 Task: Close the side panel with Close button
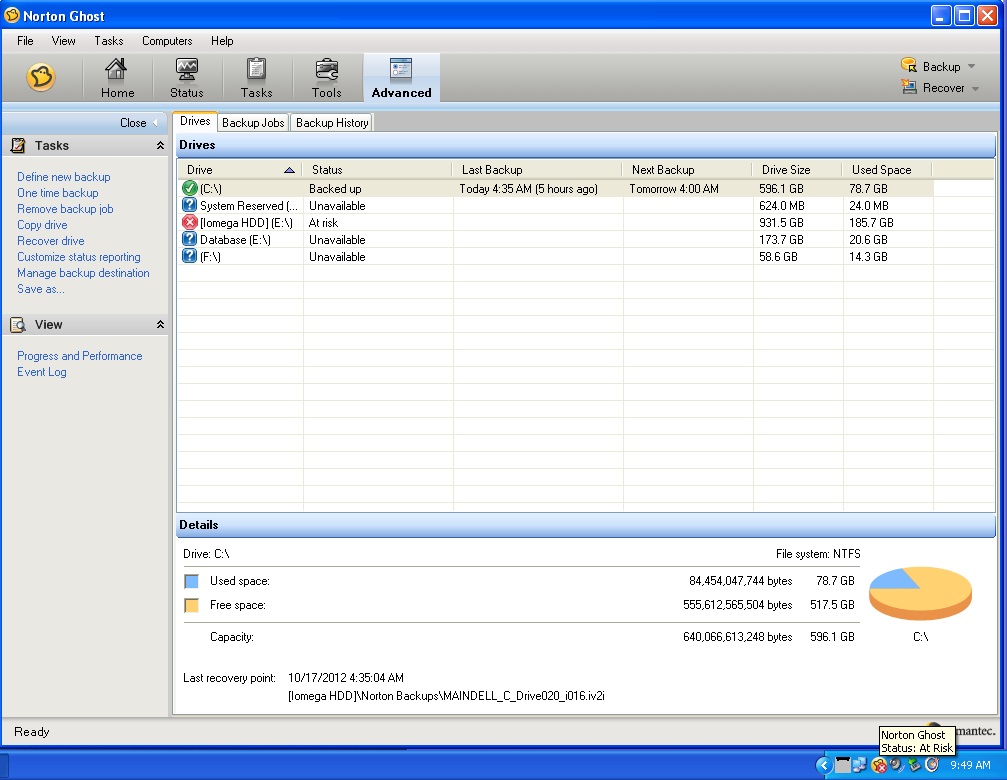coord(138,123)
